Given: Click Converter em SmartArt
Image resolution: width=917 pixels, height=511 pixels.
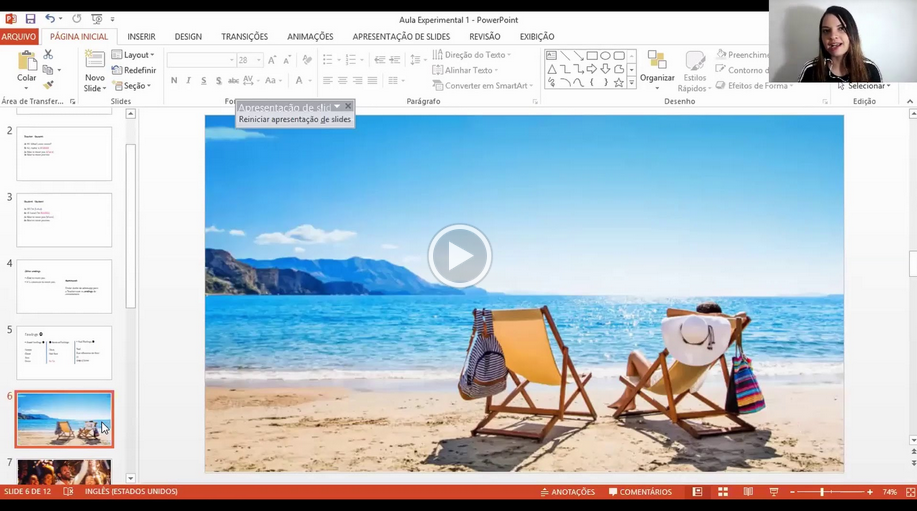Looking at the screenshot, I should (x=483, y=85).
